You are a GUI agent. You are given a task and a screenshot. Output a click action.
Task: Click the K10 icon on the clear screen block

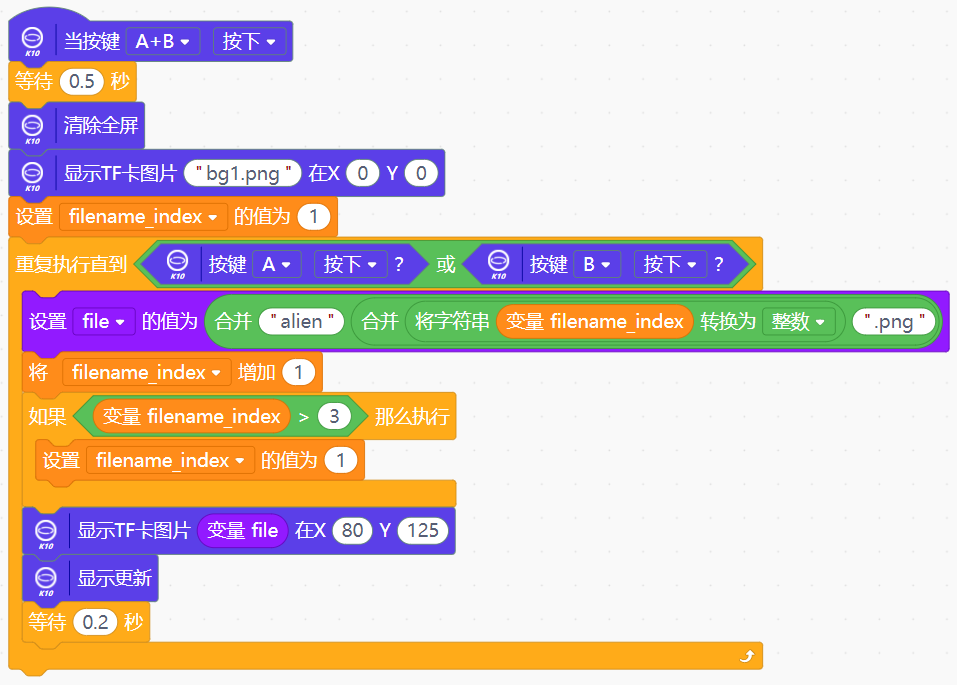click(32, 129)
